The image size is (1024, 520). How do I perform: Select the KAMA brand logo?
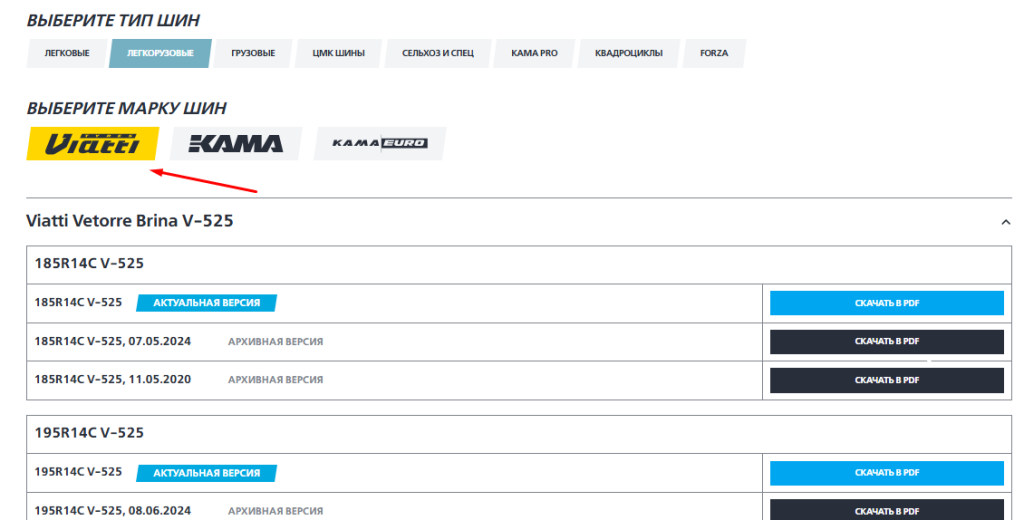pyautogui.click(x=236, y=143)
